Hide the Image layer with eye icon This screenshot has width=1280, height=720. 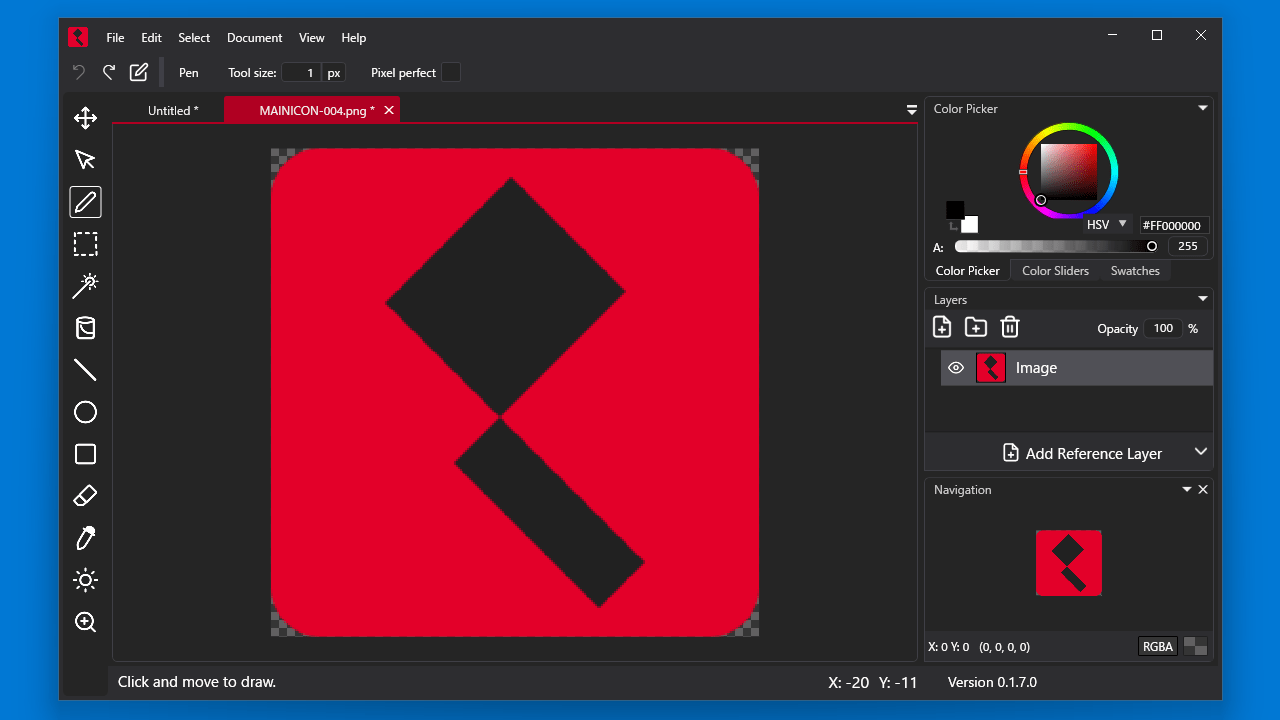click(956, 368)
